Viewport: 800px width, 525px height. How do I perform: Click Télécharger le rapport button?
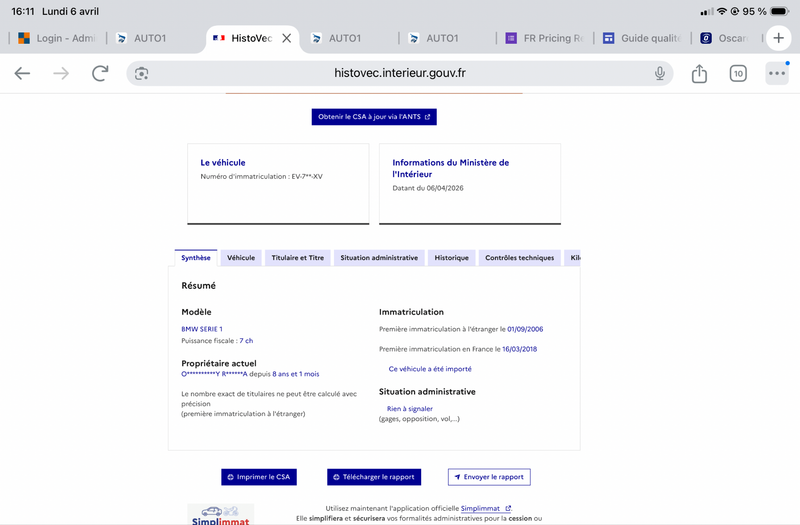click(x=374, y=477)
